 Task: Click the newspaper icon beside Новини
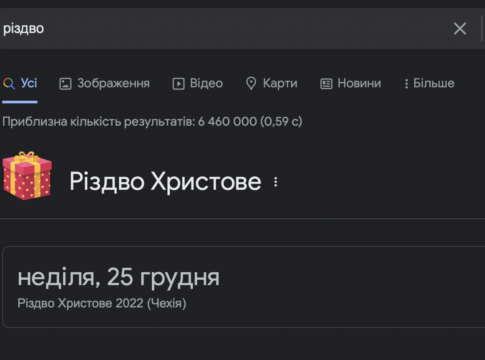tap(326, 84)
